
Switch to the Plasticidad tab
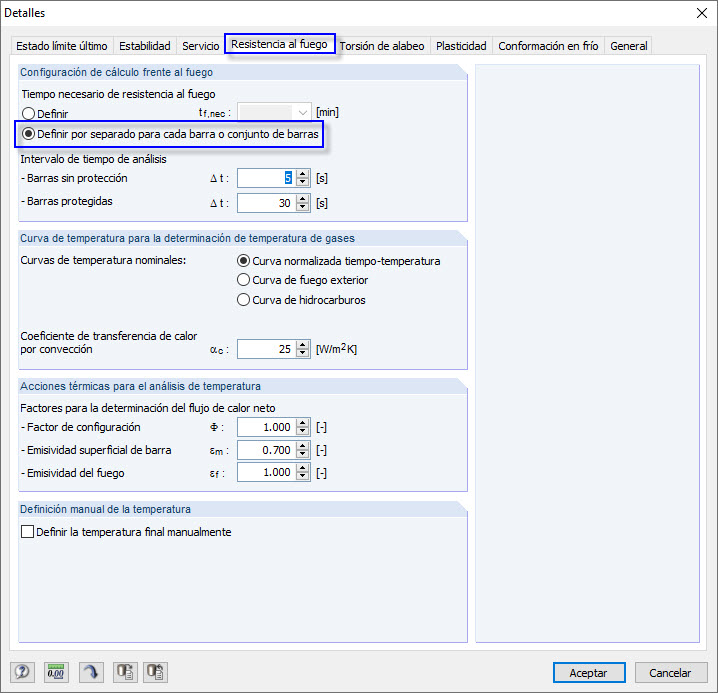461,46
